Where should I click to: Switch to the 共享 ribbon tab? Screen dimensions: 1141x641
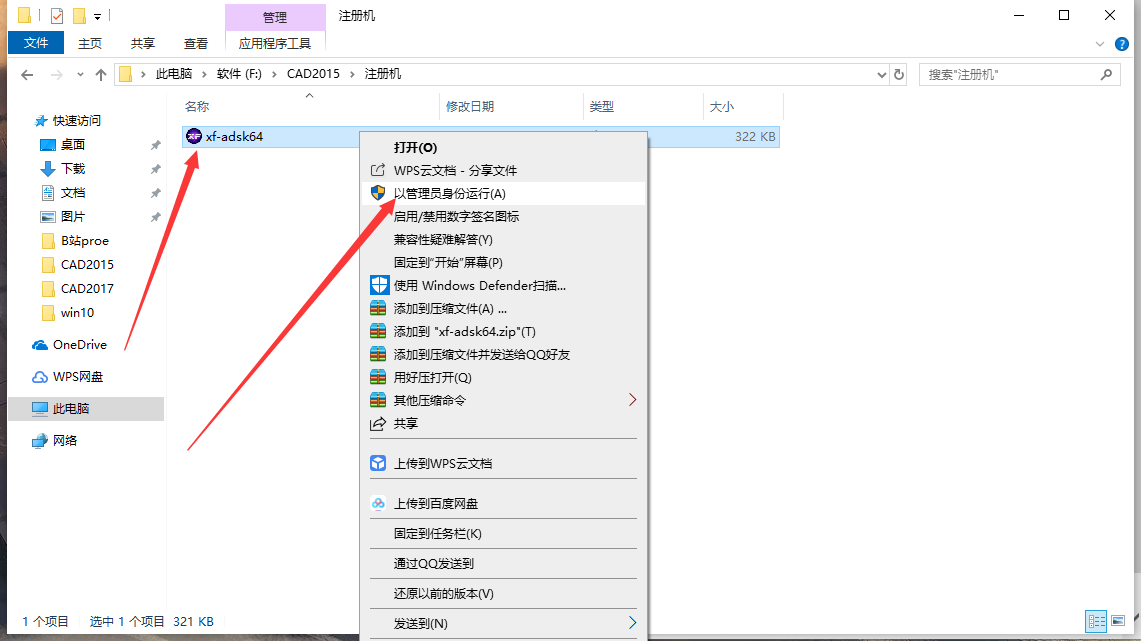pyautogui.click(x=143, y=44)
